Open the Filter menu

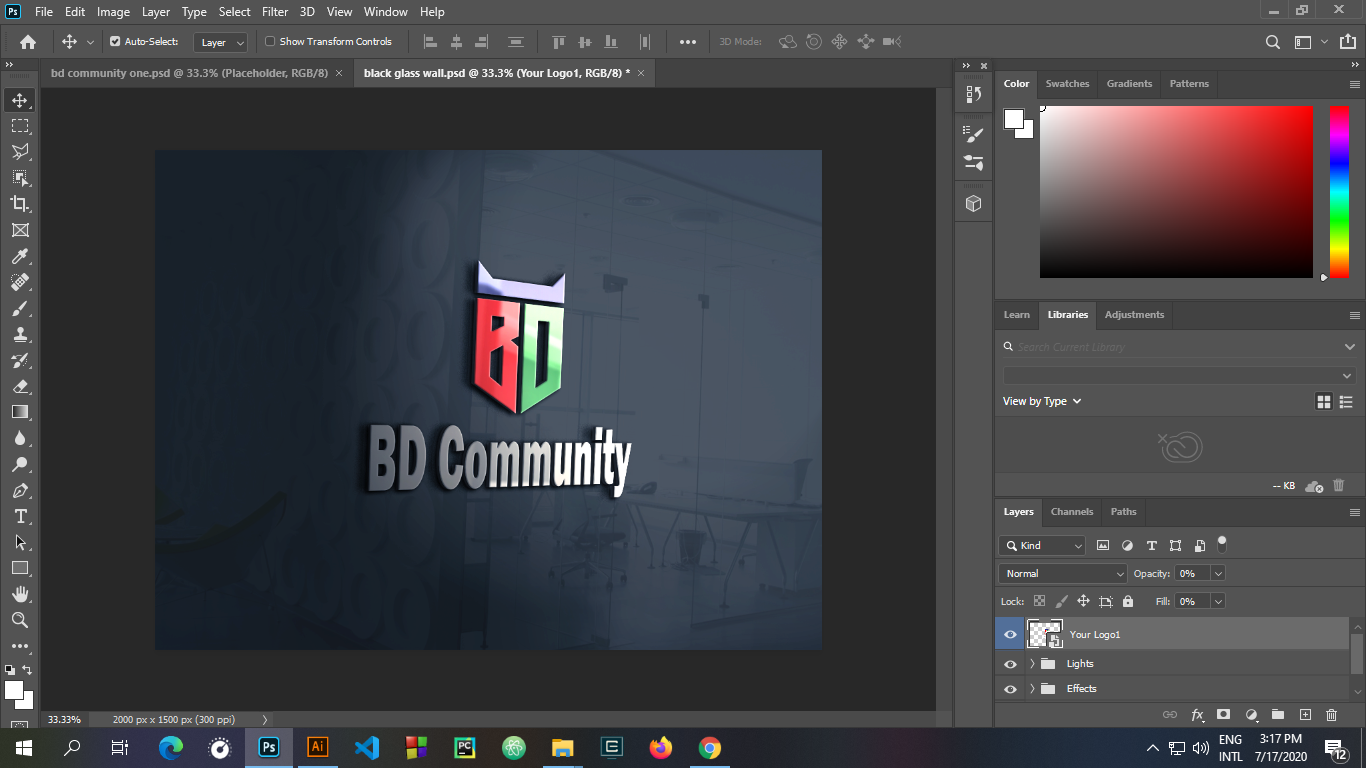275,12
